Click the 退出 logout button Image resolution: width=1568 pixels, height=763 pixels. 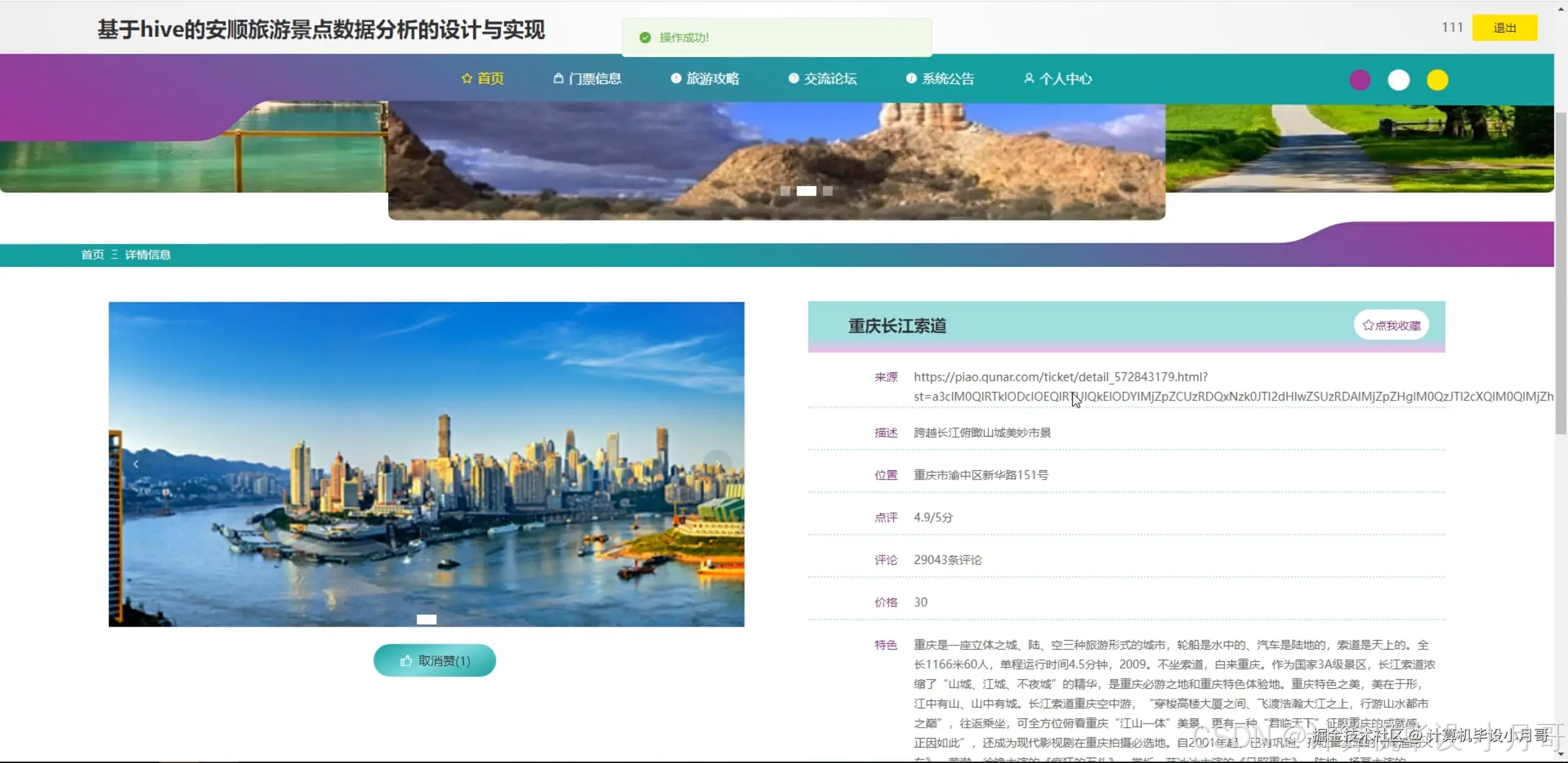1504,27
